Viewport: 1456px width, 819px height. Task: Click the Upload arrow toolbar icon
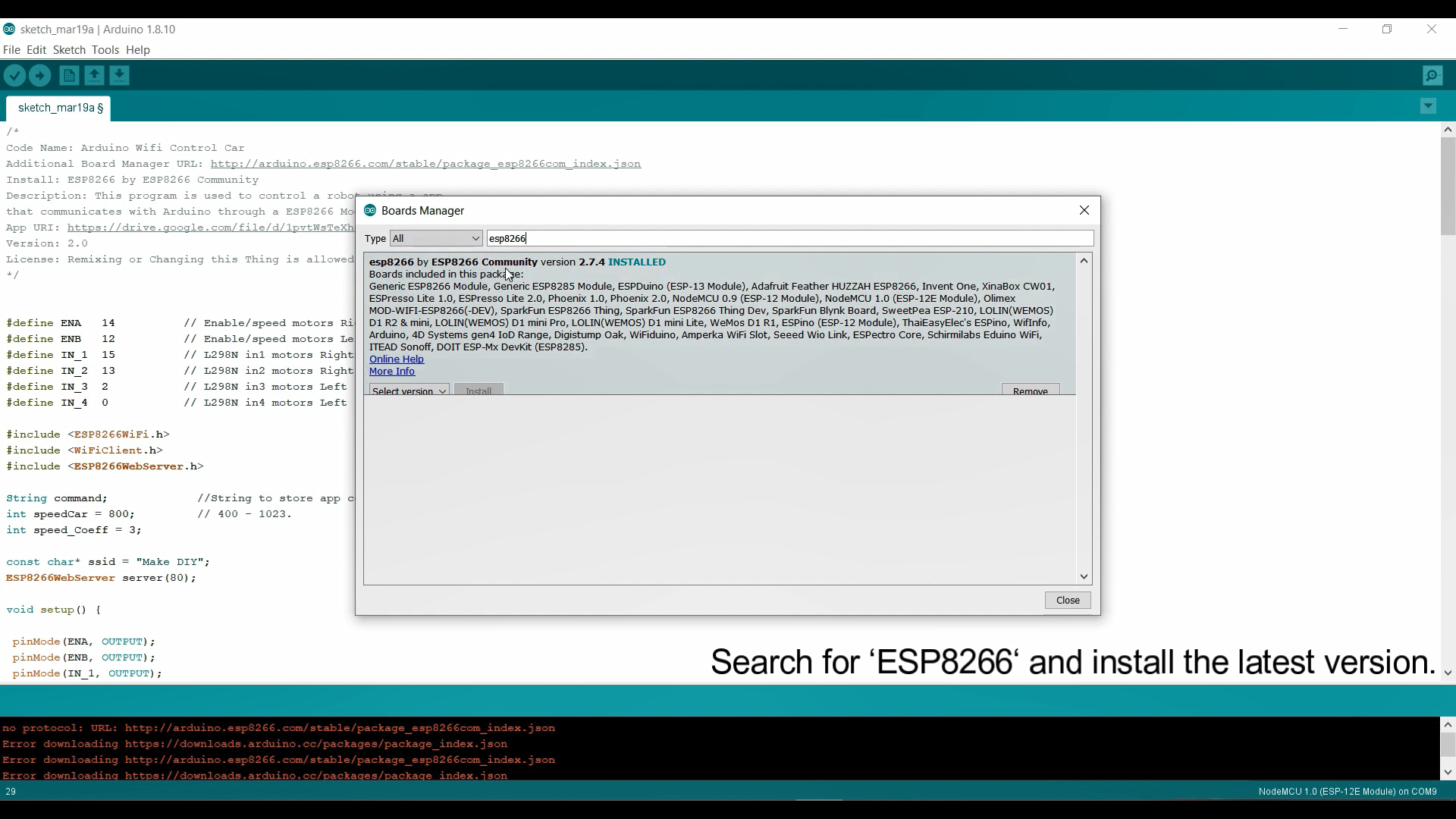[39, 75]
